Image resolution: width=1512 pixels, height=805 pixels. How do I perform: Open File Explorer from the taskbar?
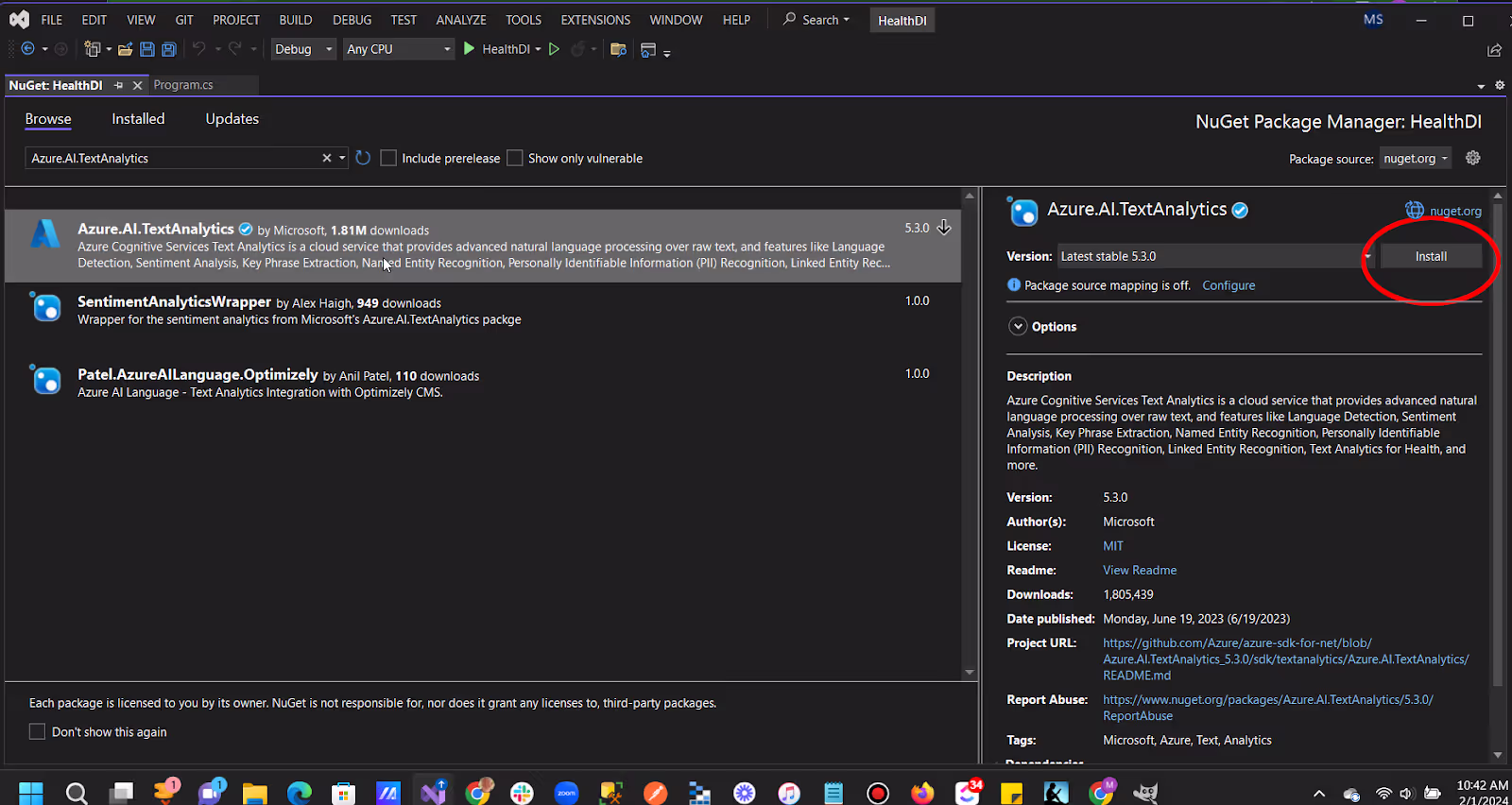coord(255,793)
